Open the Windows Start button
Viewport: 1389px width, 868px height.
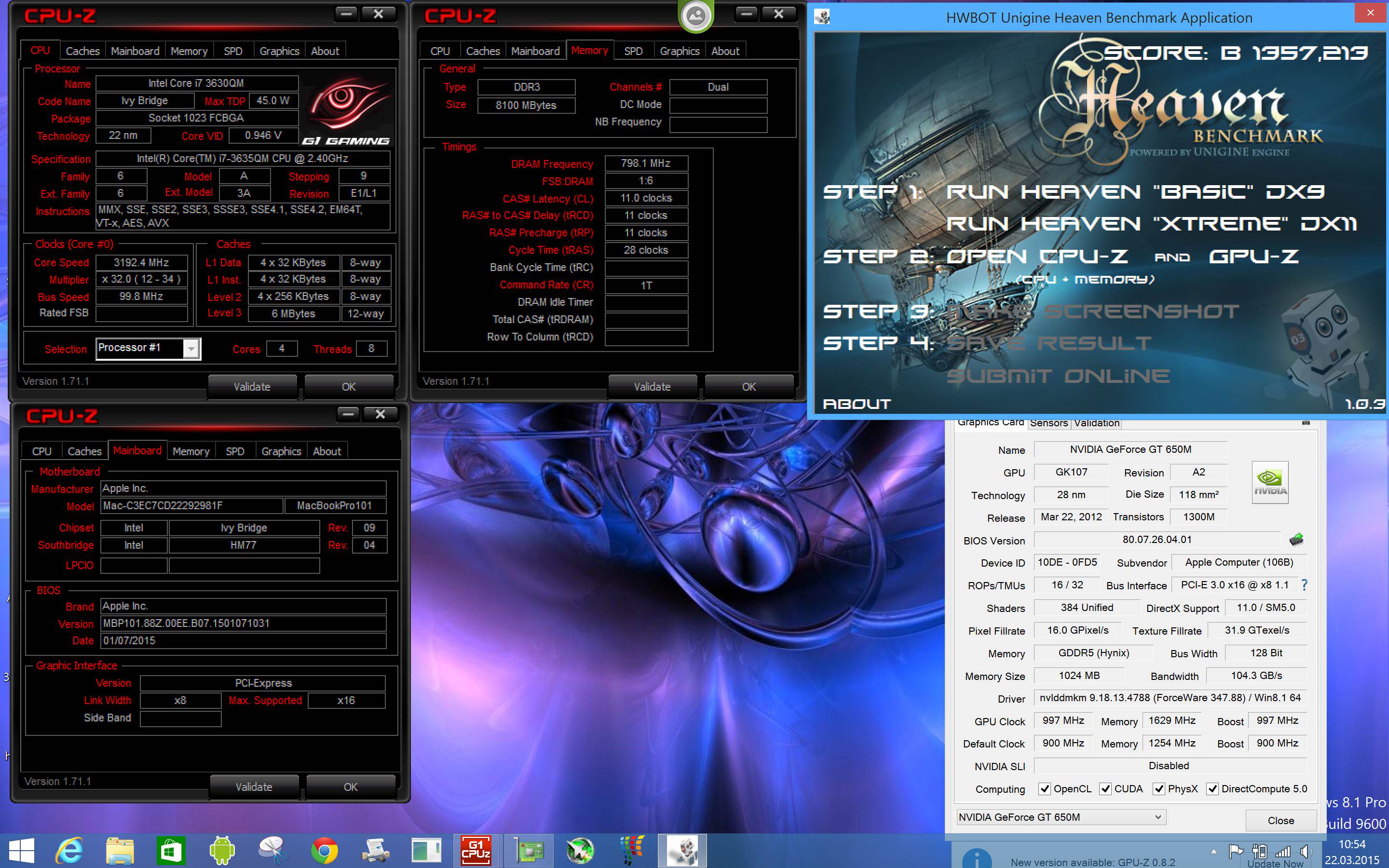21,851
